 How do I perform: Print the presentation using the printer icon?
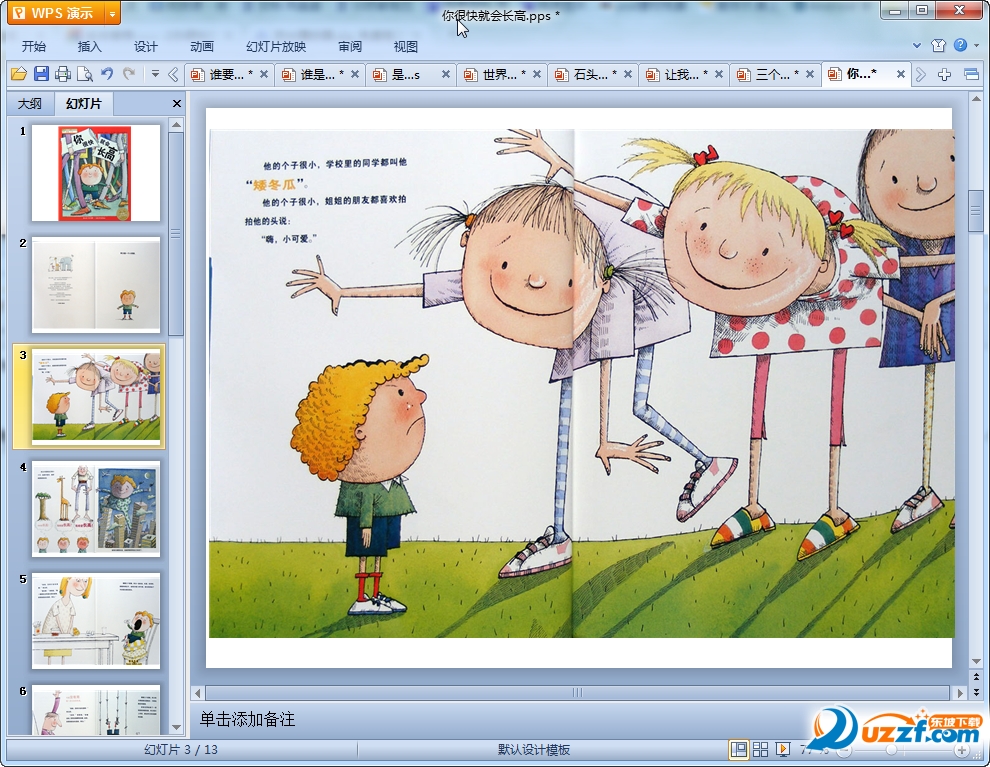[x=63, y=74]
